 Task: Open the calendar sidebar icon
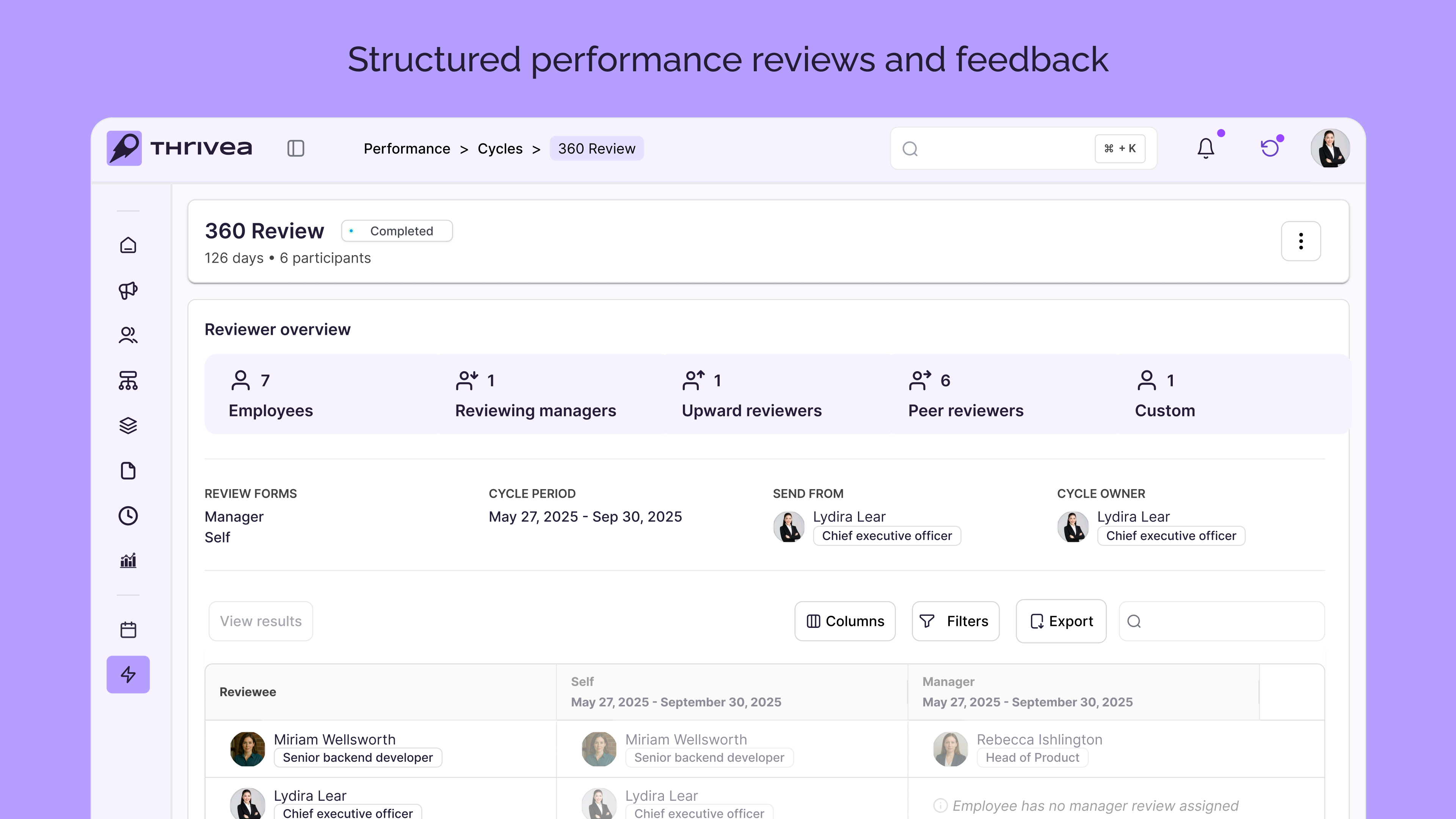[x=128, y=630]
